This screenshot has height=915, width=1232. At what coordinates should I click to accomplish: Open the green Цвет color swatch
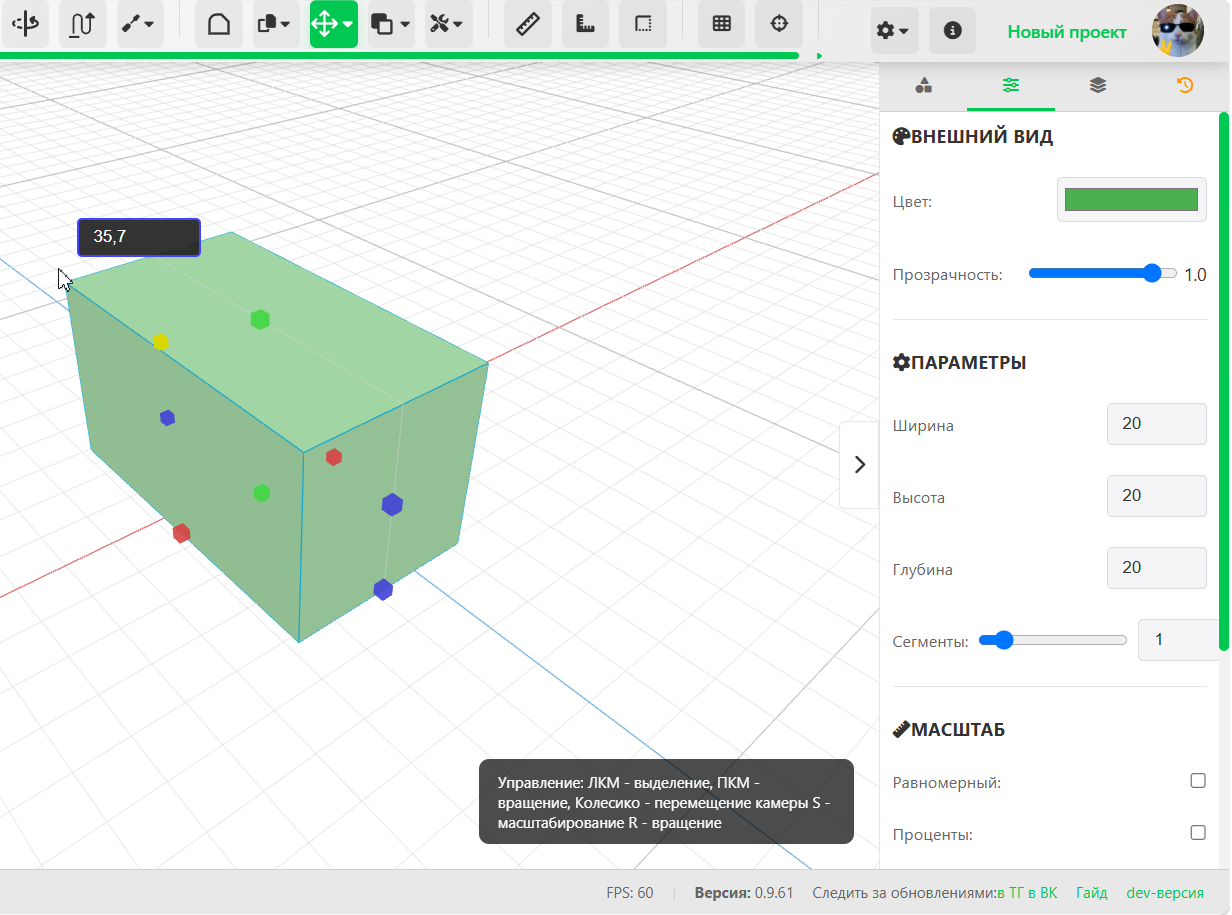(x=1132, y=200)
